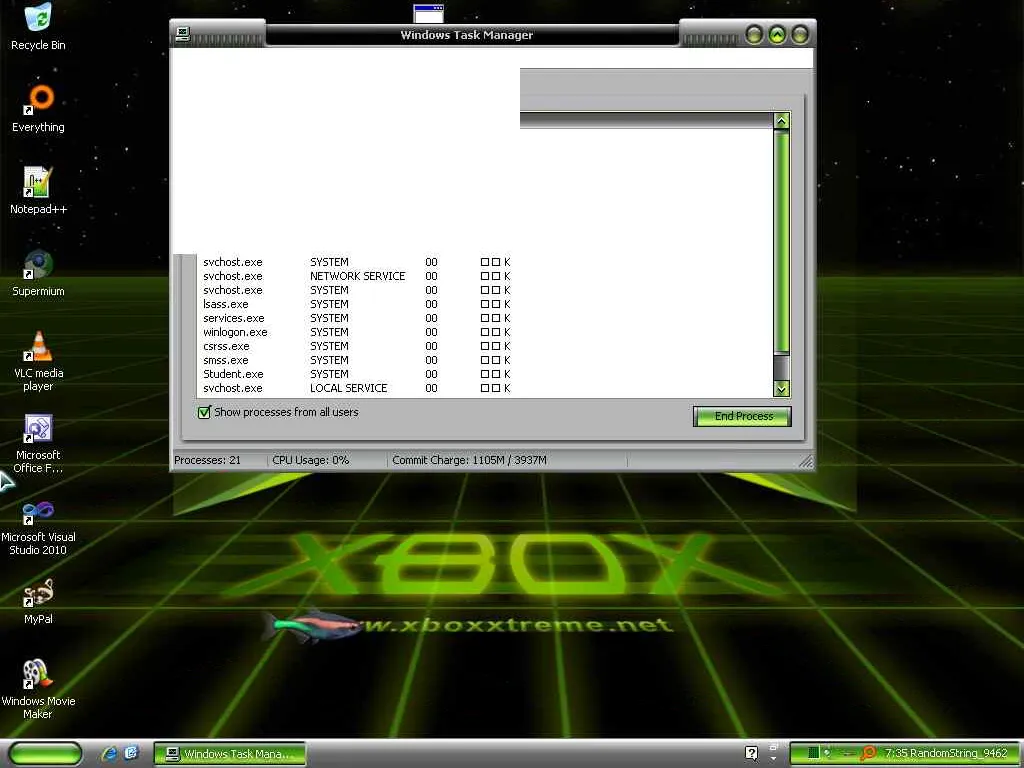
Task: Untick Show processes from all users
Action: (204, 412)
